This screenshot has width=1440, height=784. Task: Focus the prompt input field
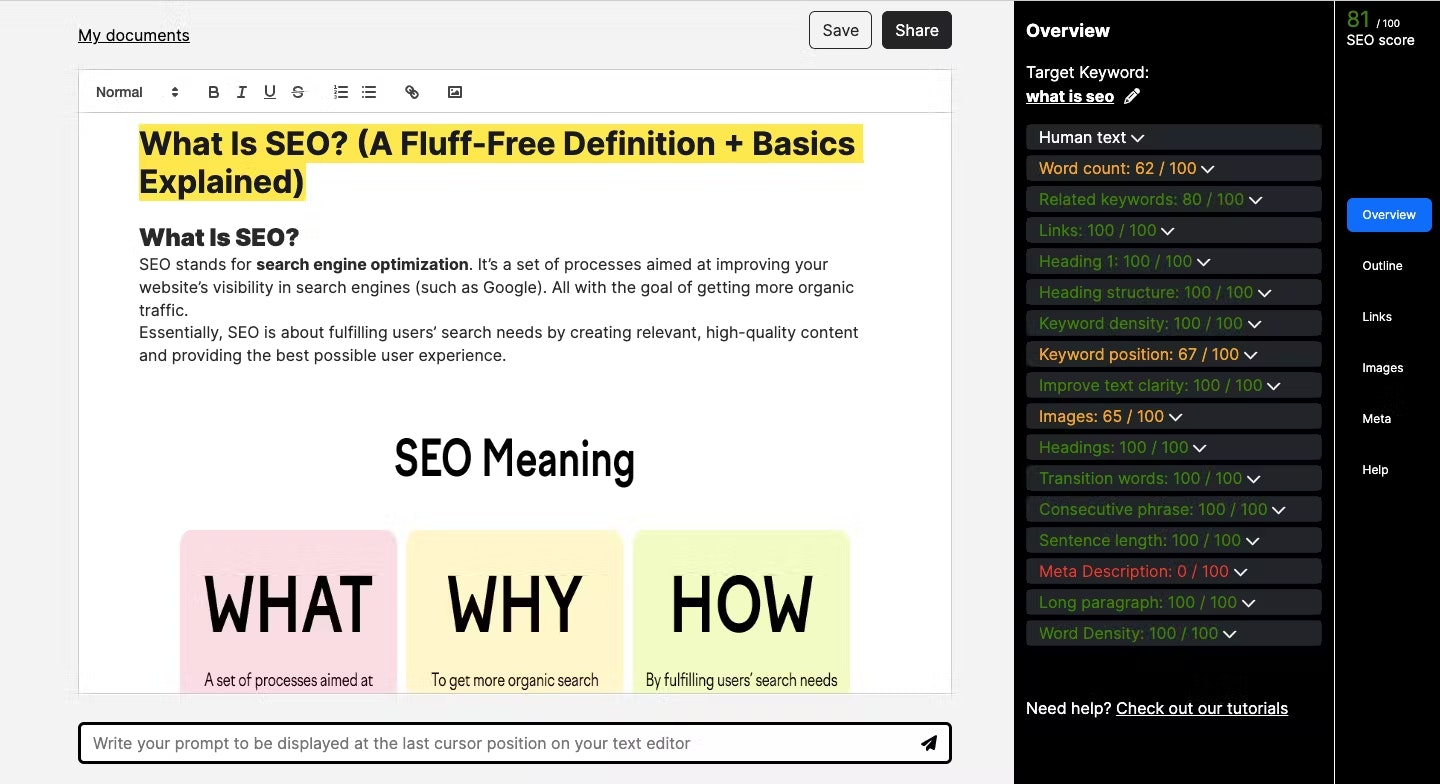pyautogui.click(x=515, y=743)
